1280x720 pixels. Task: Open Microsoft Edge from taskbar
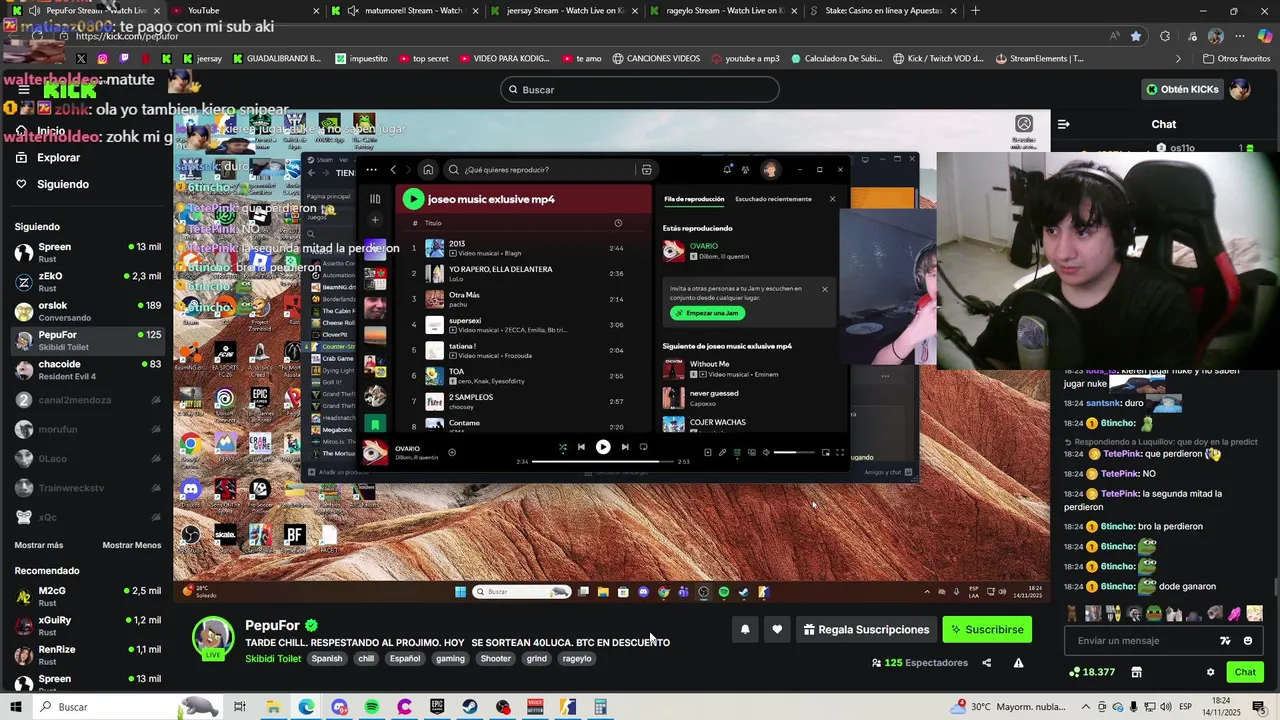pyautogui.click(x=306, y=707)
